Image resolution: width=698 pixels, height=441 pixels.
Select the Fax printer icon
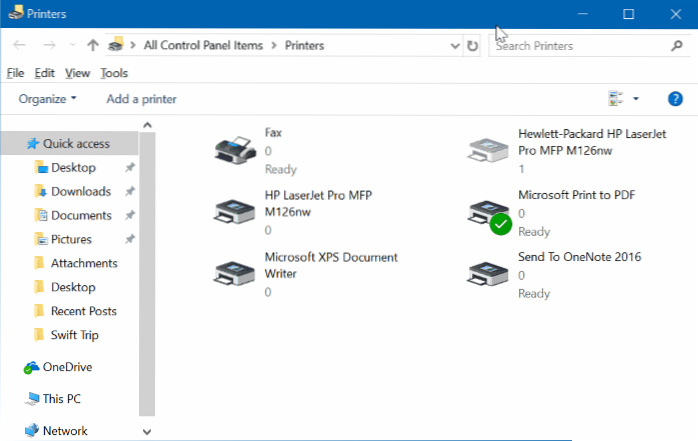pos(234,149)
